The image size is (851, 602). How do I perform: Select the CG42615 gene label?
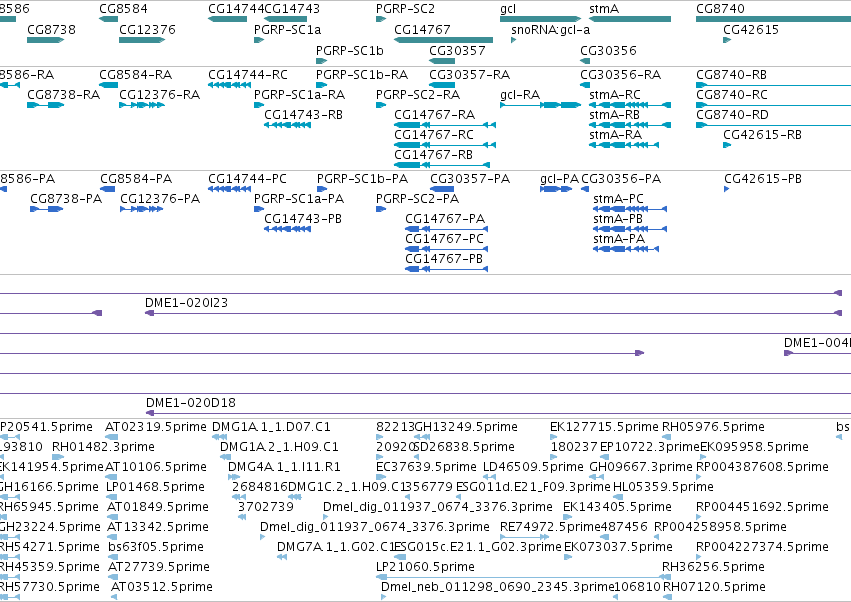pos(751,30)
